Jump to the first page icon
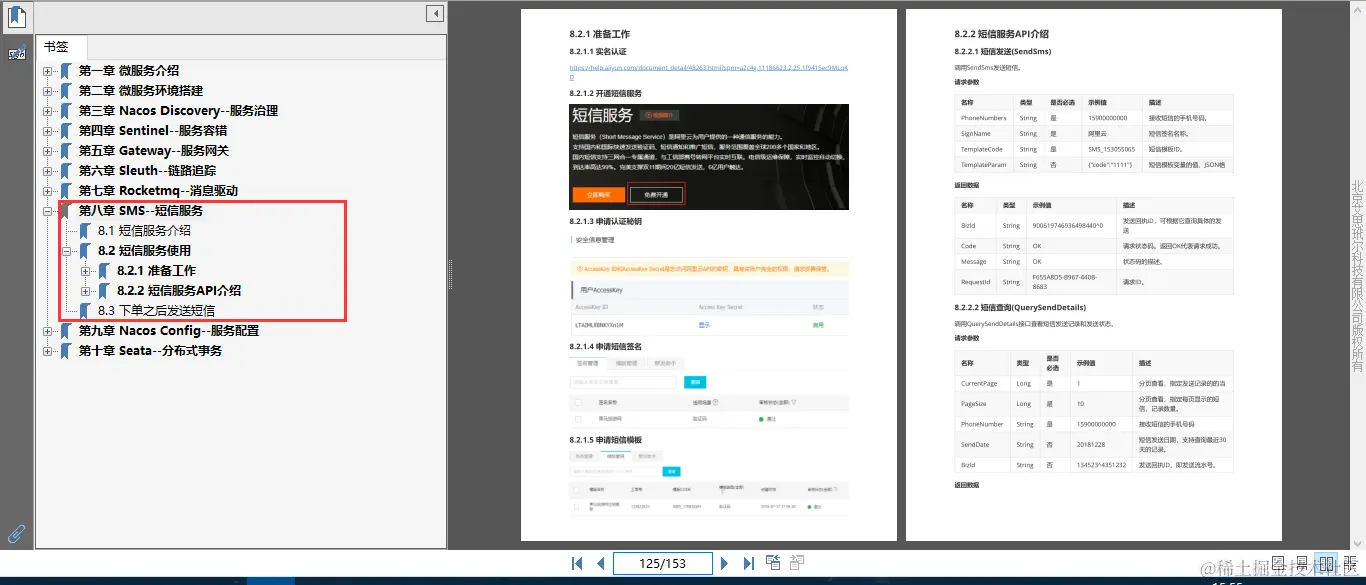The height and width of the screenshot is (585, 1366). (576, 563)
